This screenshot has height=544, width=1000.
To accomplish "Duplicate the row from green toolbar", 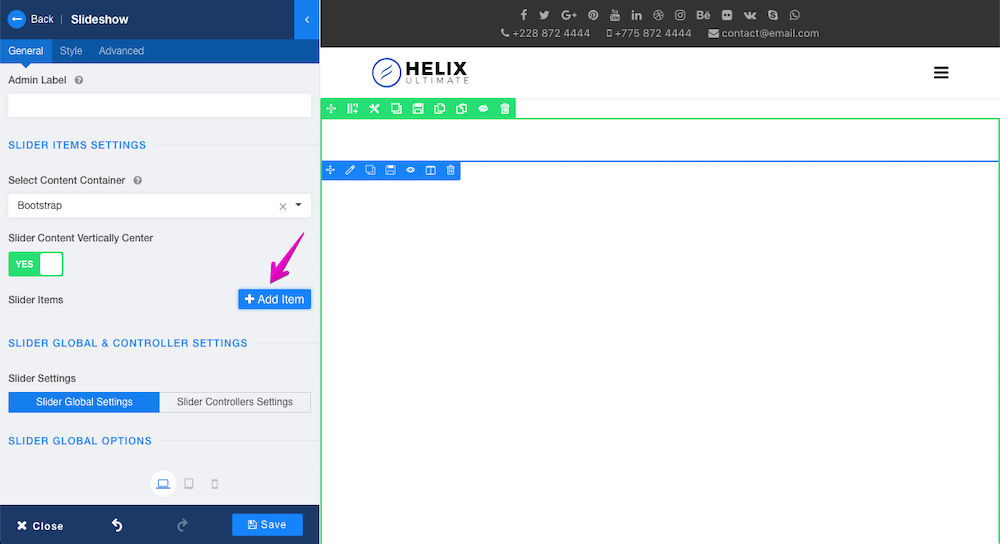I will [396, 109].
